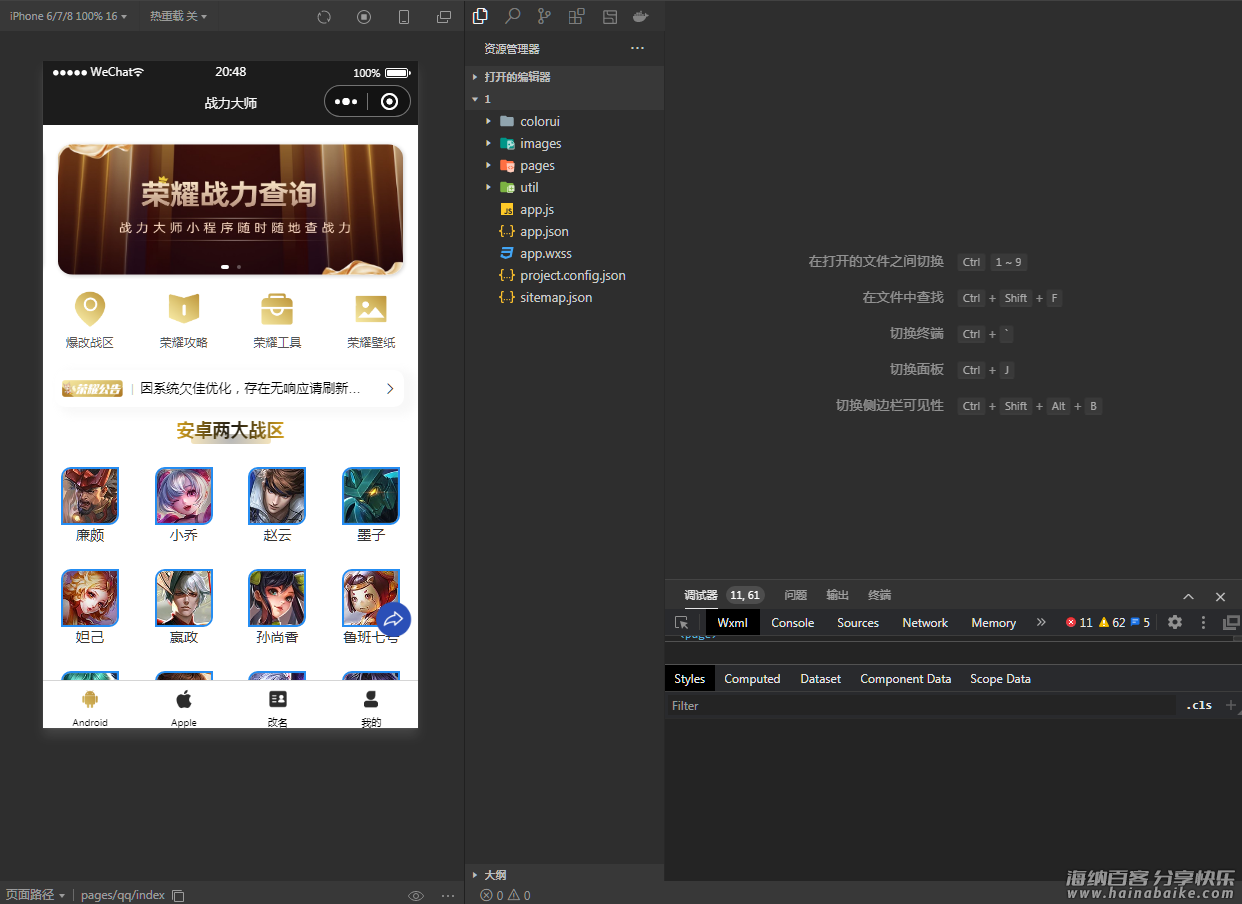Screen dimensions: 1242x904
Task: Click the layout panel icon in editor toolbar
Action: (x=609, y=16)
